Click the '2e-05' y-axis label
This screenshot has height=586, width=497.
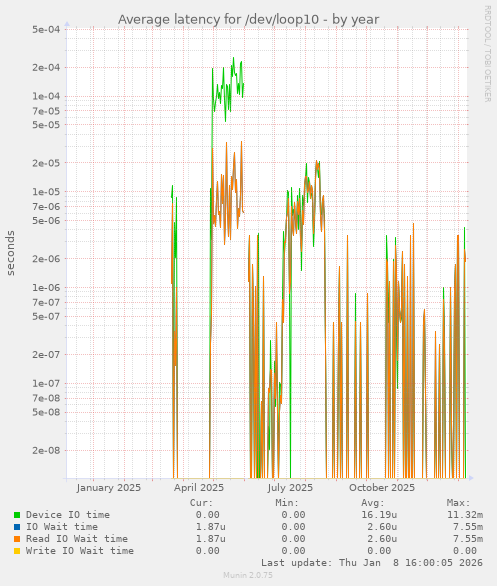46,163
